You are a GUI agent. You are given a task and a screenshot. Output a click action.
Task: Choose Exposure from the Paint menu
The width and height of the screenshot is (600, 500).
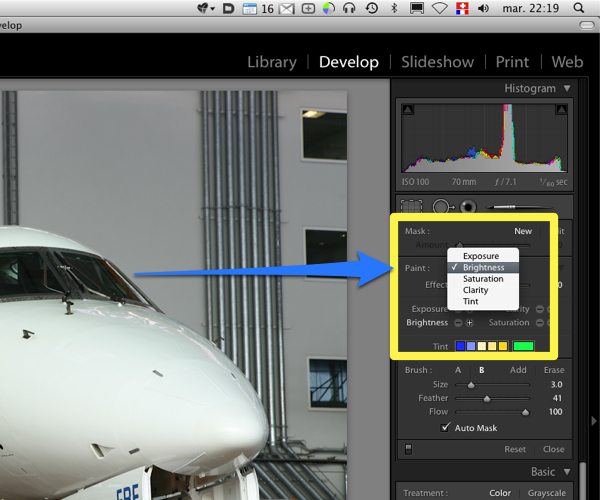[483, 256]
